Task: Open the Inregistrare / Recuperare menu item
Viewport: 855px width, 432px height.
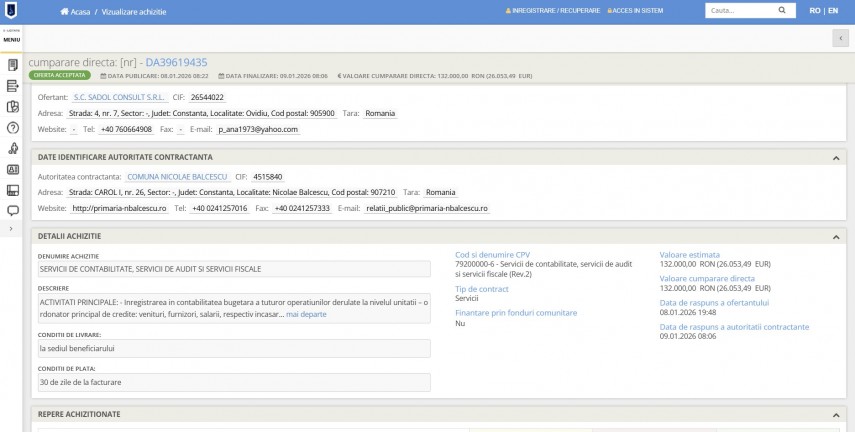Action: click(x=555, y=11)
